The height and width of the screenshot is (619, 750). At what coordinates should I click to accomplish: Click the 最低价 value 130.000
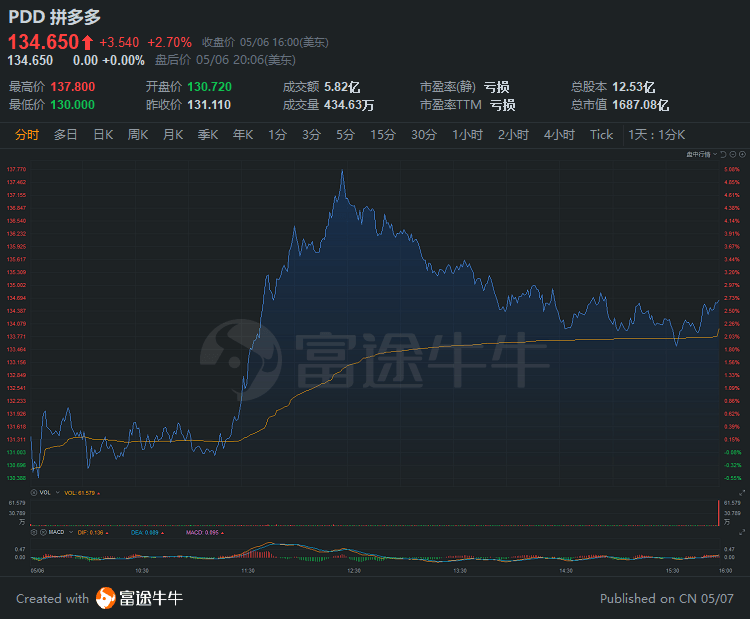coord(73,105)
